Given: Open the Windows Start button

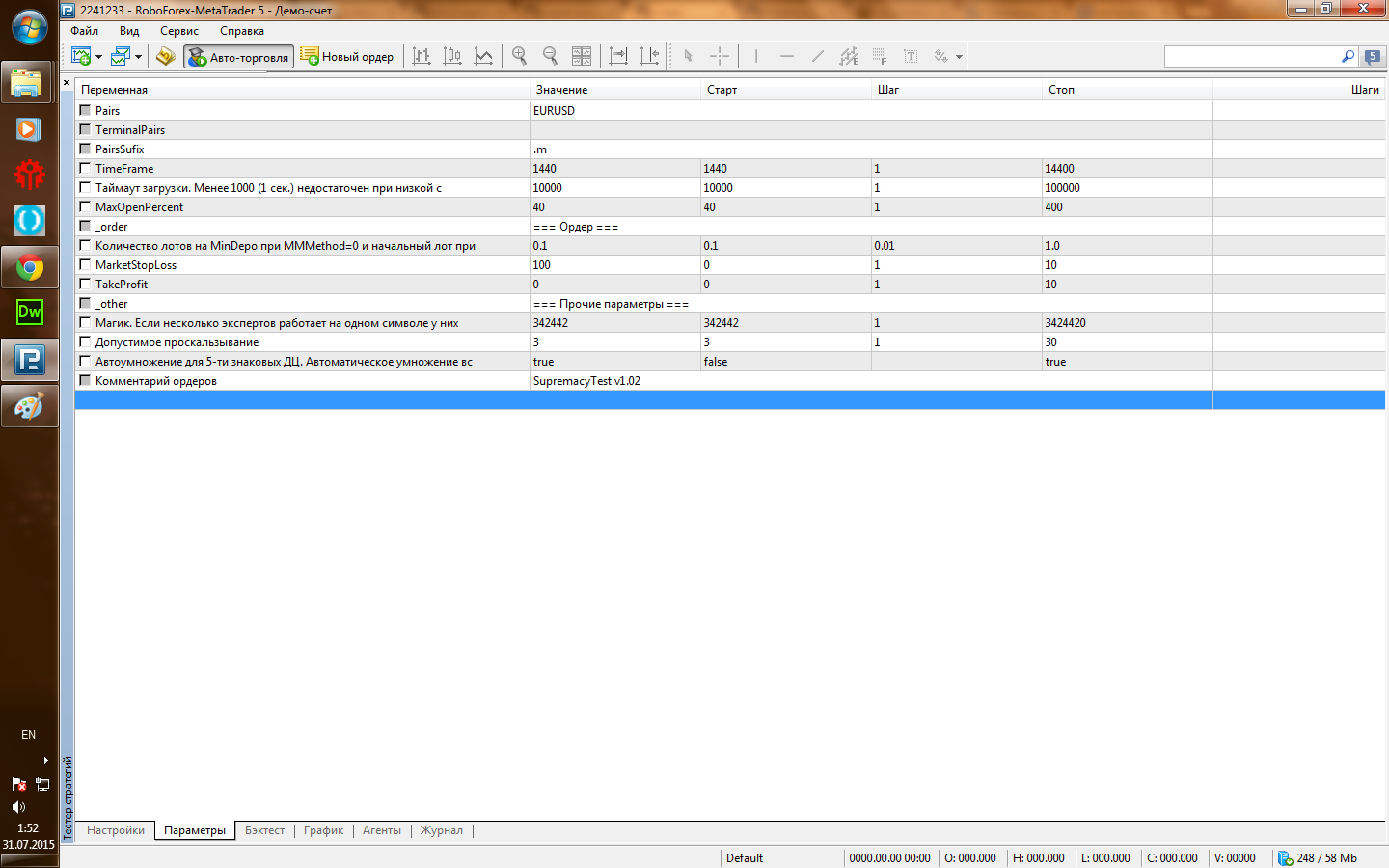Looking at the screenshot, I should 29,27.
